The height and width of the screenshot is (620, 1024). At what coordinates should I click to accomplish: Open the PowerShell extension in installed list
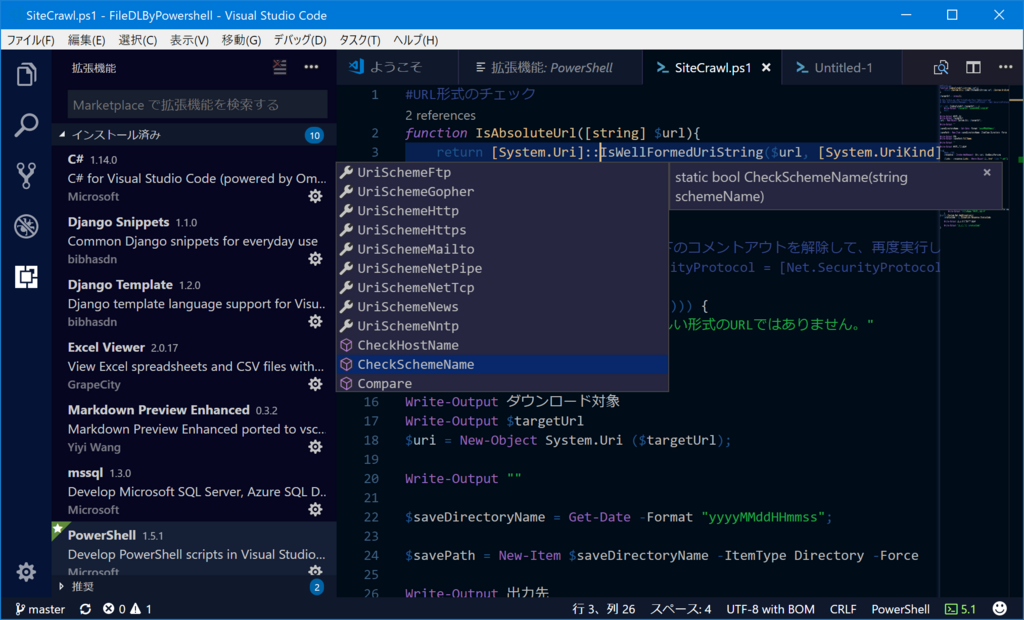pyautogui.click(x=194, y=549)
